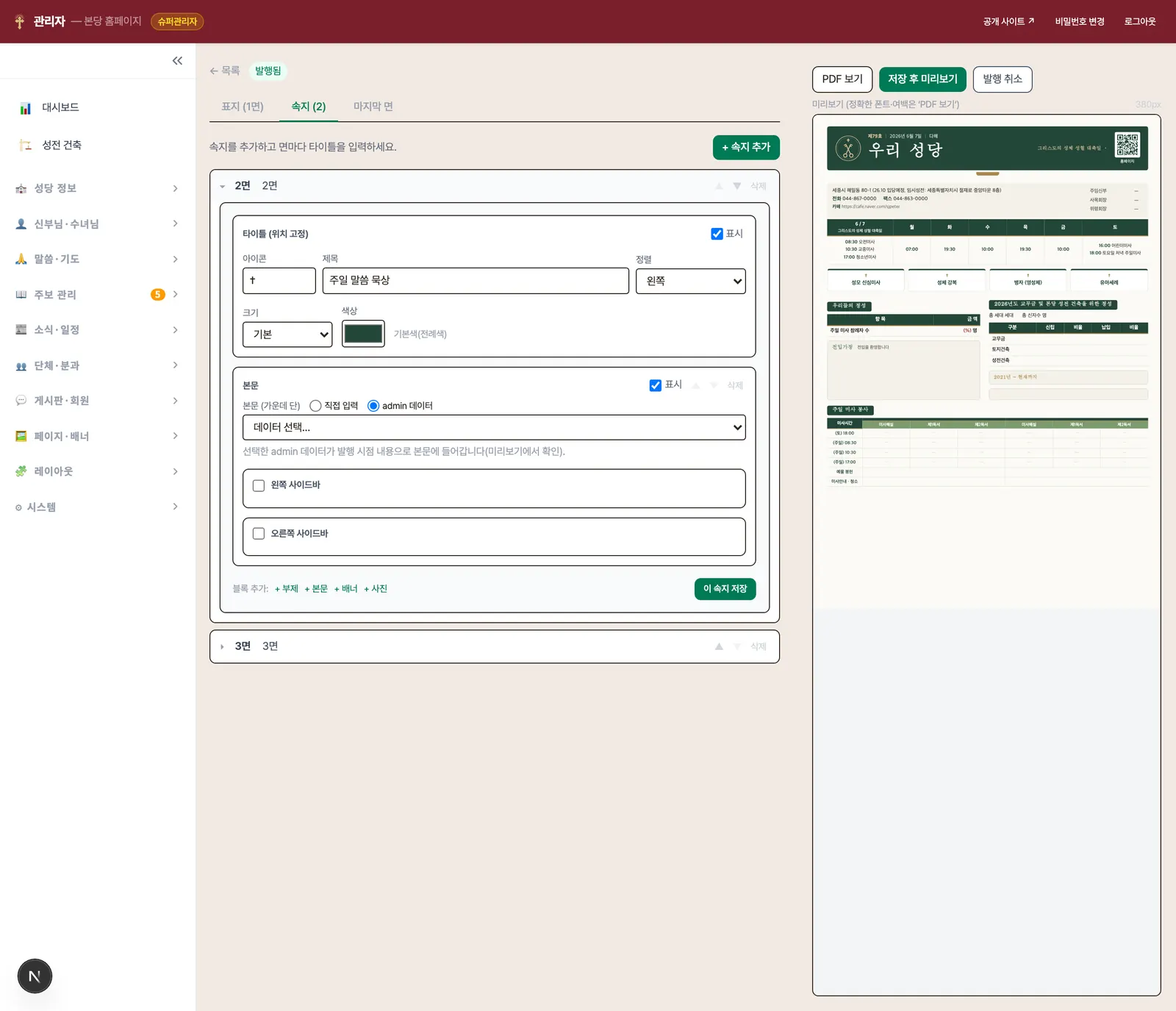Move 2면 section down with arrow
1176x1011 pixels.
(x=737, y=186)
